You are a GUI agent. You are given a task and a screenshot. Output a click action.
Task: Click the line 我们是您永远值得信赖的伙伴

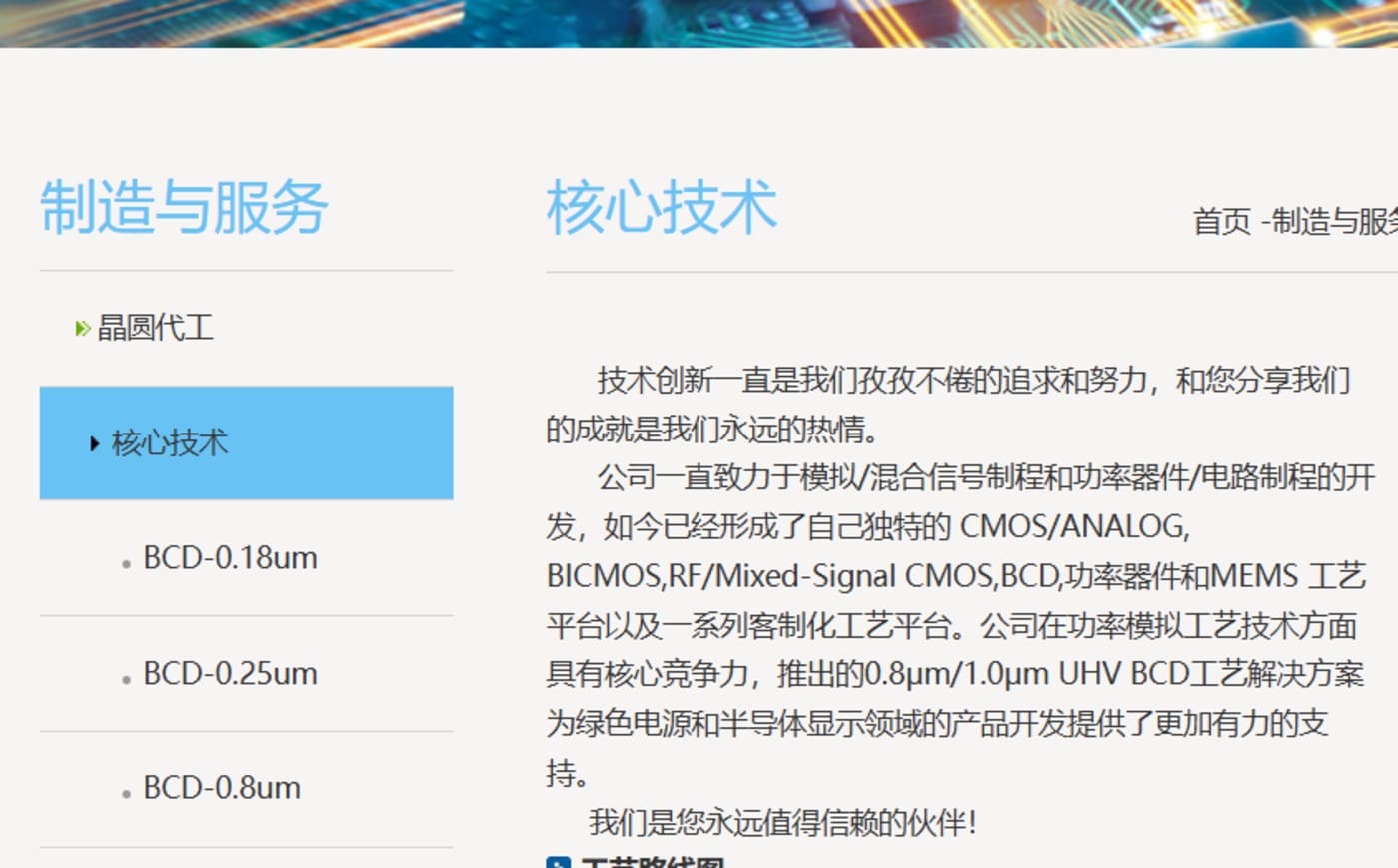tap(782, 823)
